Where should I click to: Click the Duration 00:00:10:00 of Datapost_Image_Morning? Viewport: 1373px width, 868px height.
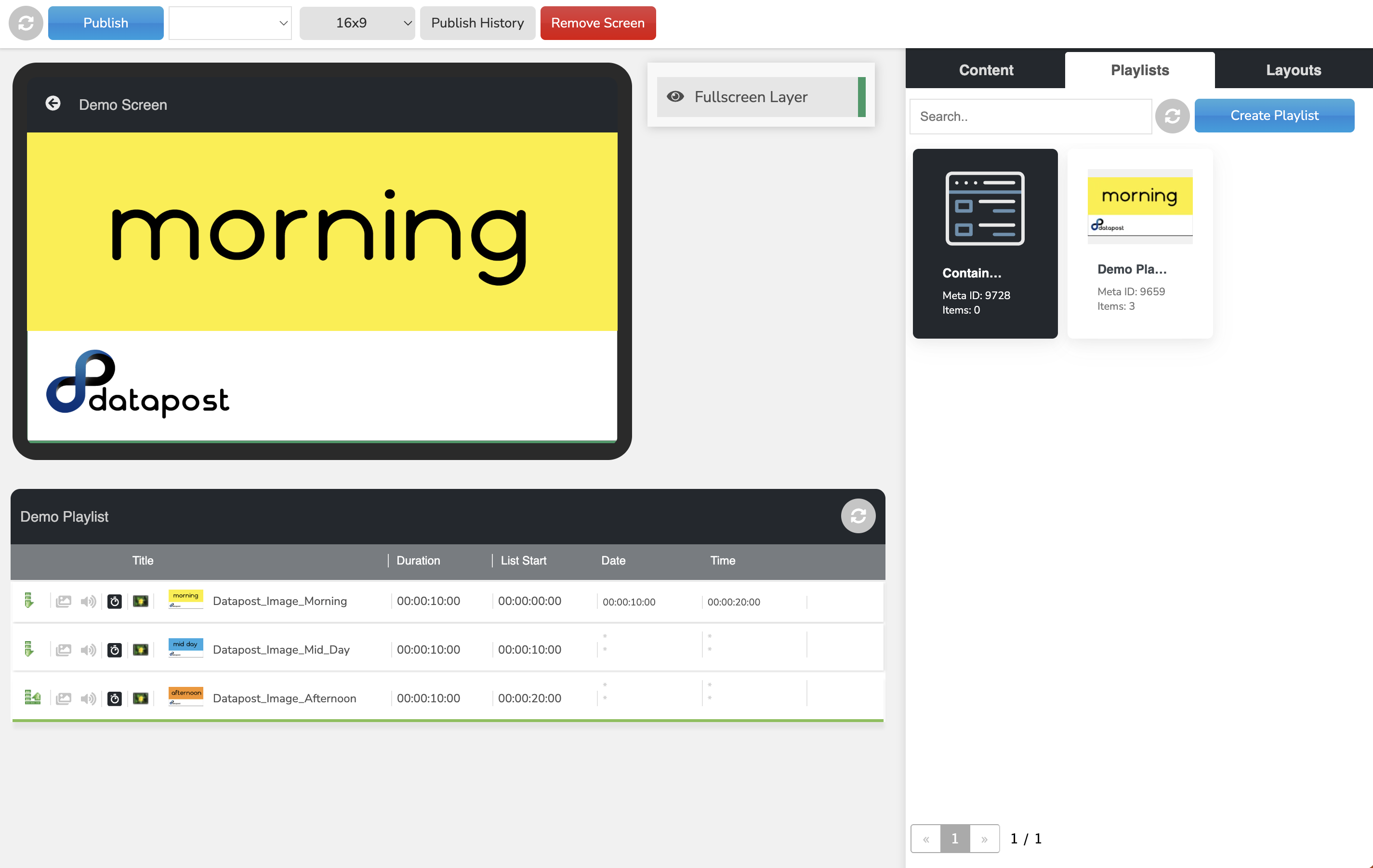[428, 601]
